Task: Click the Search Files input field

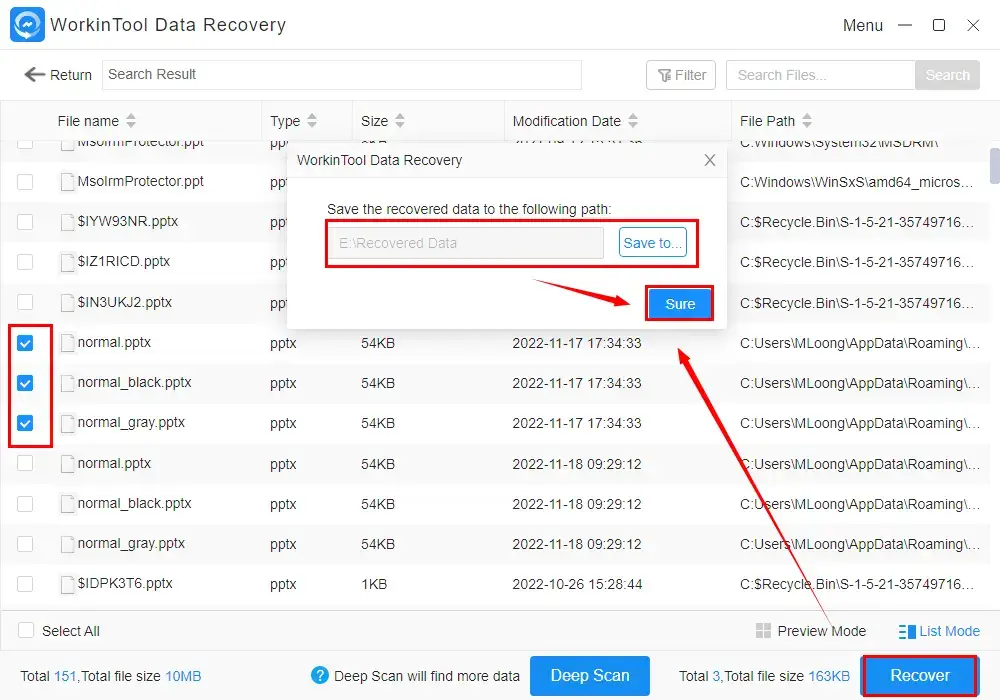Action: pyautogui.click(x=820, y=75)
